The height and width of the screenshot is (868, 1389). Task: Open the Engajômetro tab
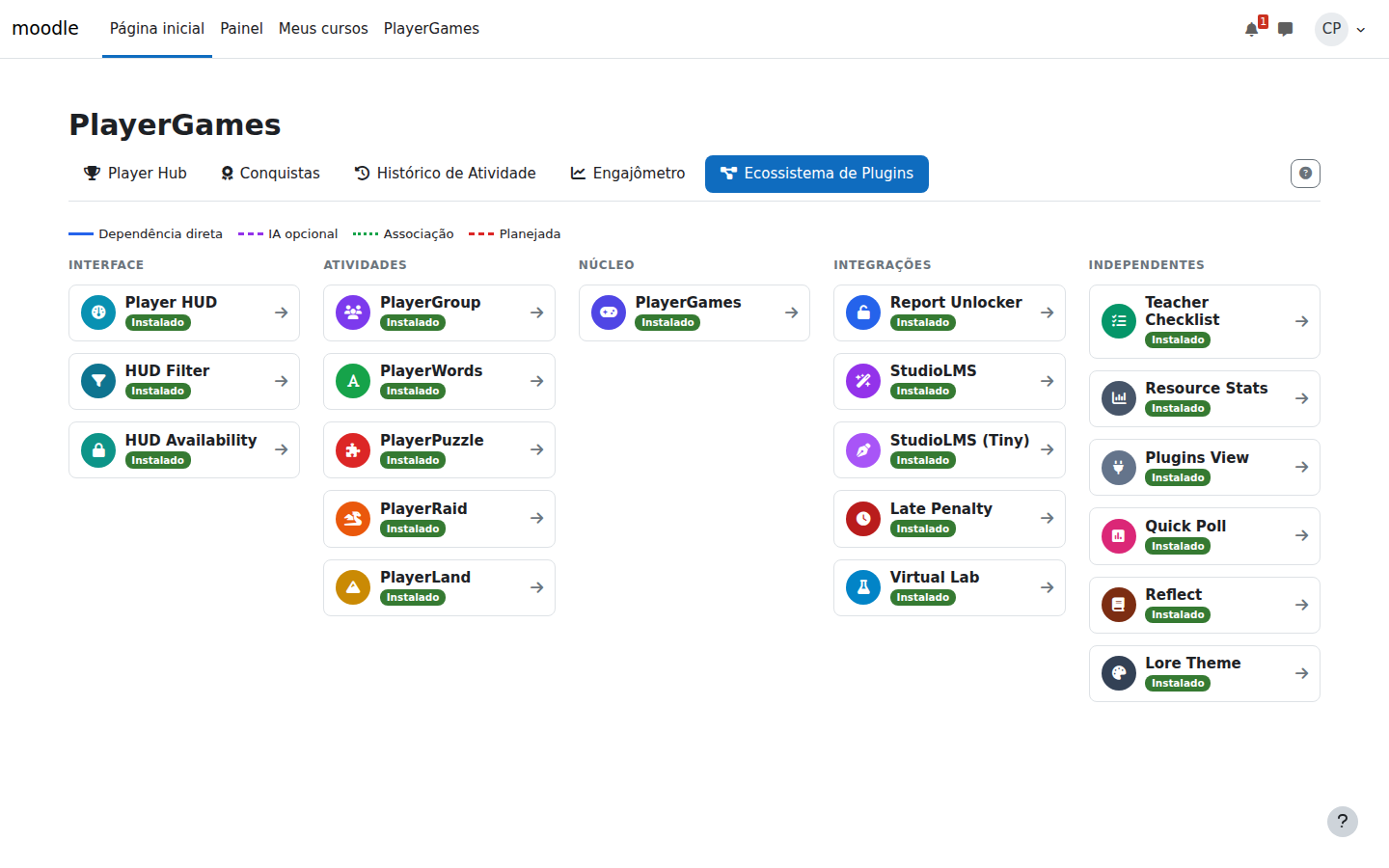[628, 174]
